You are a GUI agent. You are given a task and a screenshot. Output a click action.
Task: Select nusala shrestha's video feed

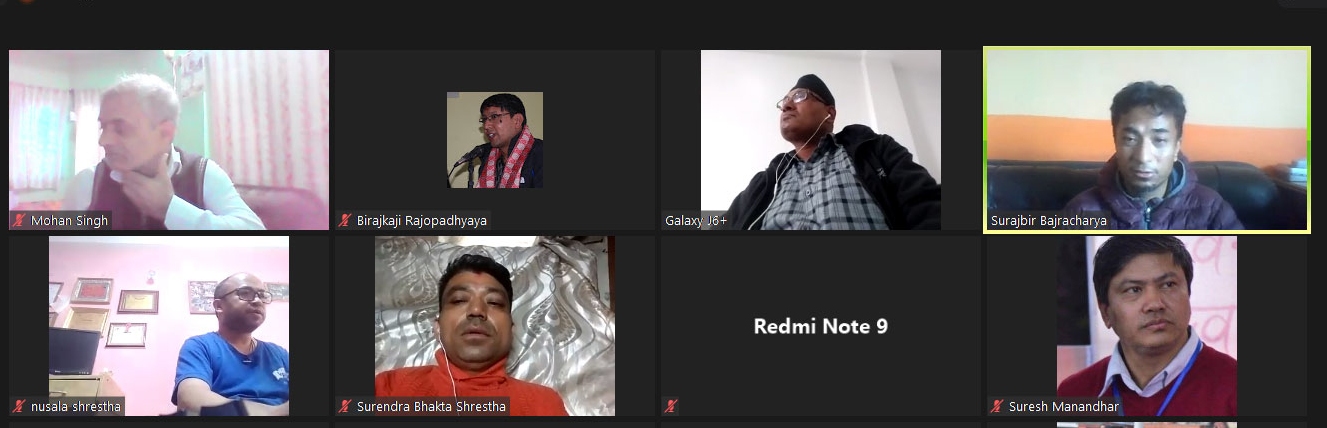(x=169, y=326)
